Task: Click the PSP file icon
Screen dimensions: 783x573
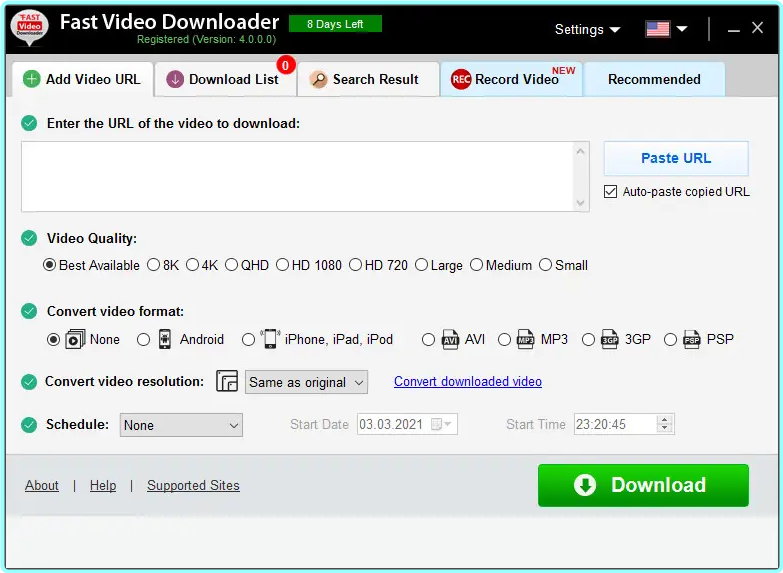Action: click(x=692, y=339)
